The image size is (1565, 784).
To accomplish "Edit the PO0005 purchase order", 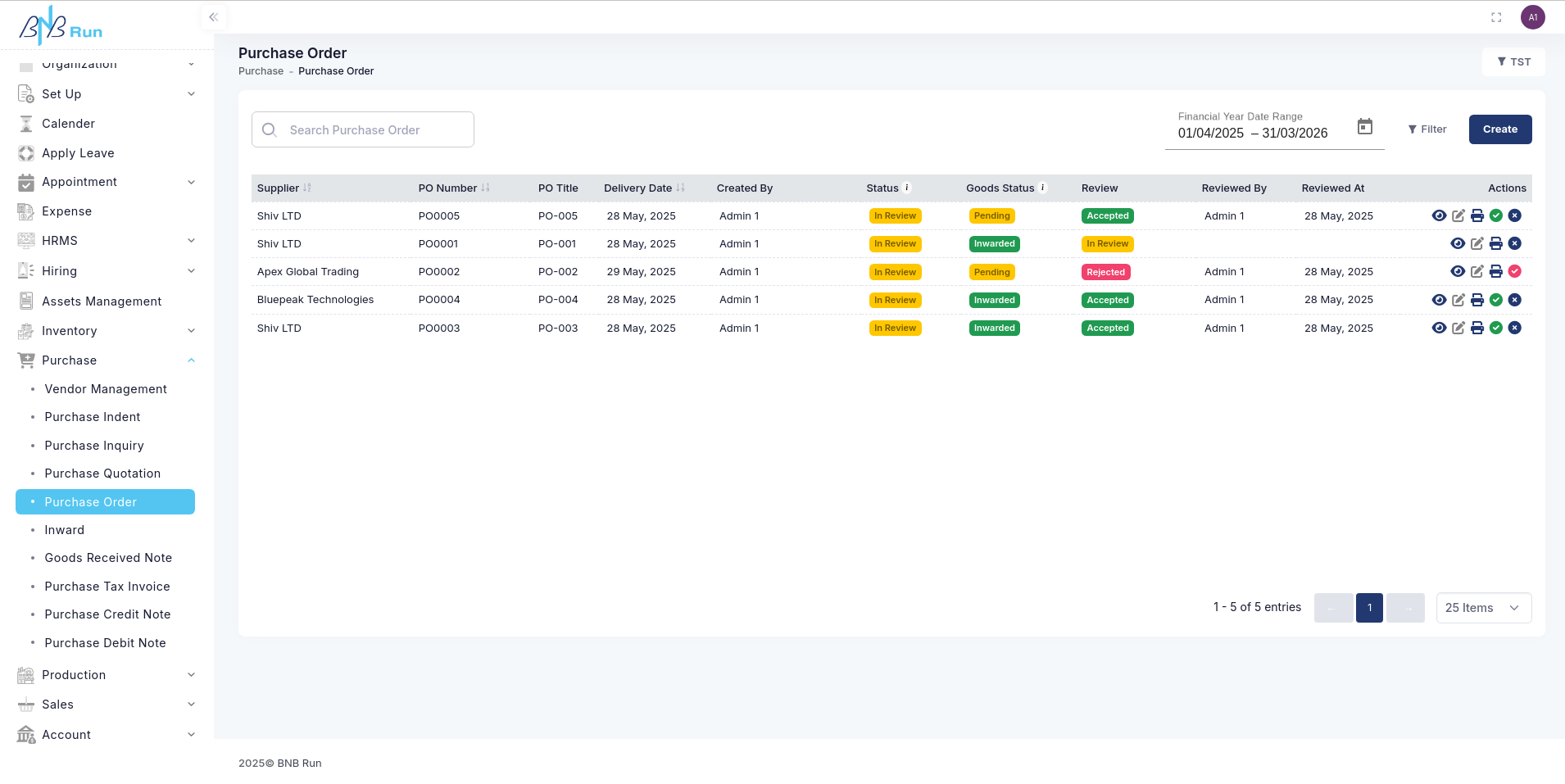I will [1458, 215].
